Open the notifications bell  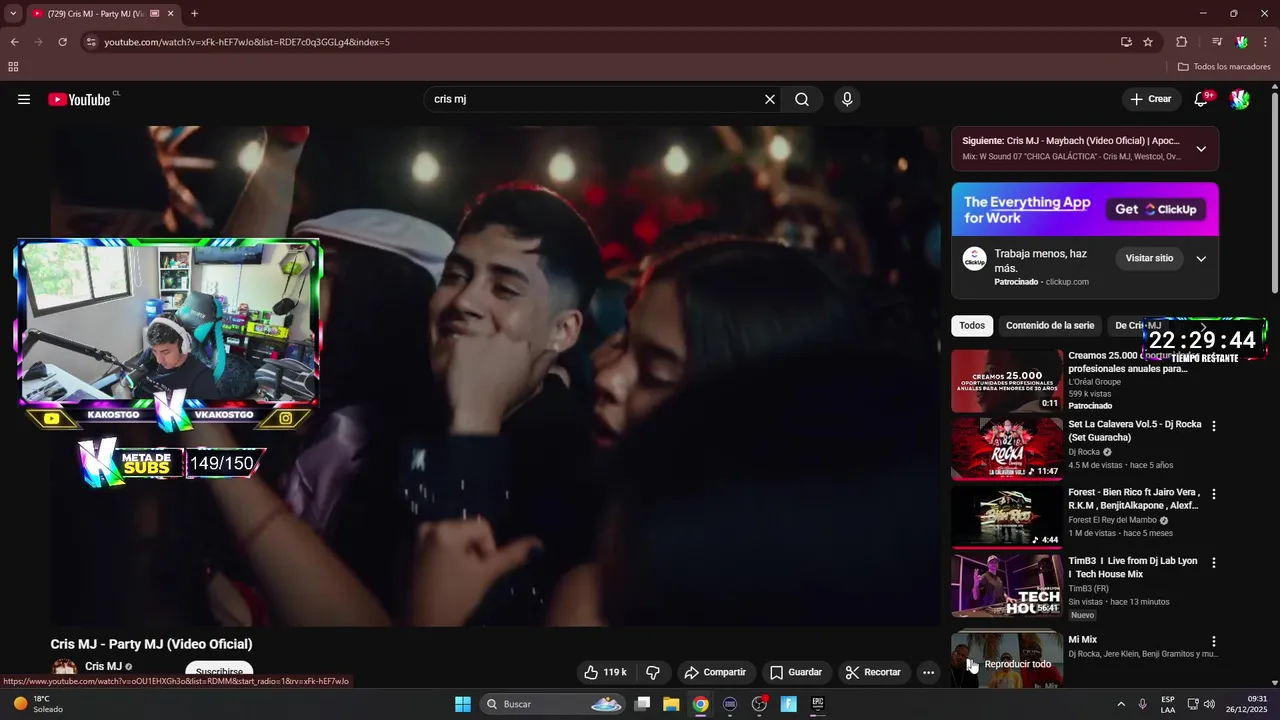click(x=1201, y=99)
